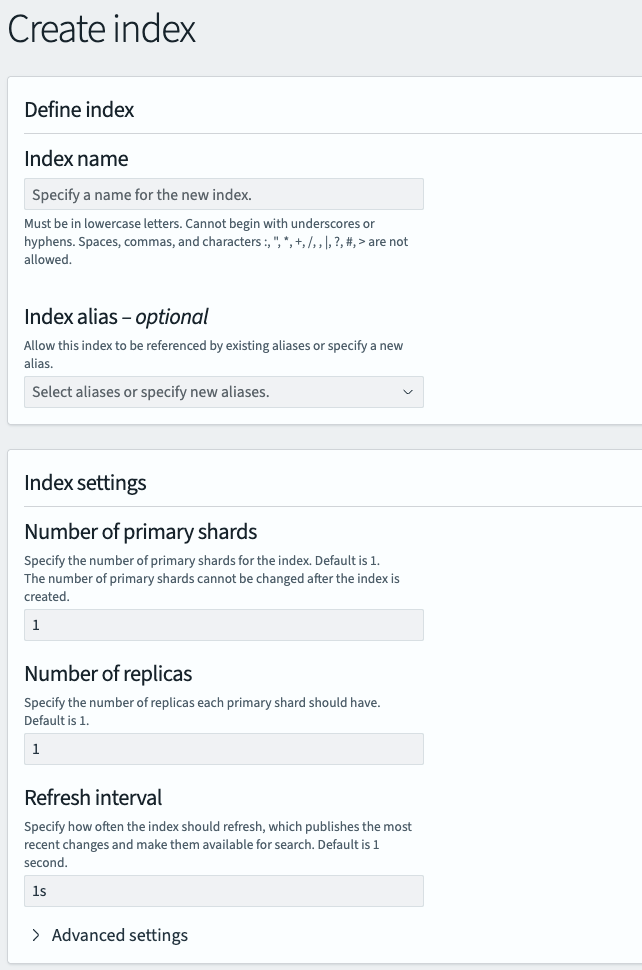Viewport: 642px width, 970px height.
Task: Click the Refresh interval field showing 1s
Action: coord(223,891)
